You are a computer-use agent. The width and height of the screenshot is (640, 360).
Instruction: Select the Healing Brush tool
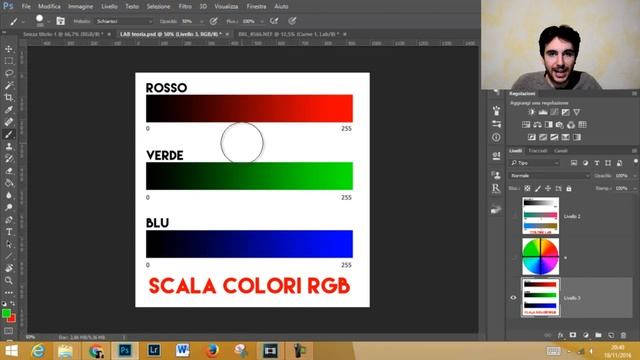(9, 122)
